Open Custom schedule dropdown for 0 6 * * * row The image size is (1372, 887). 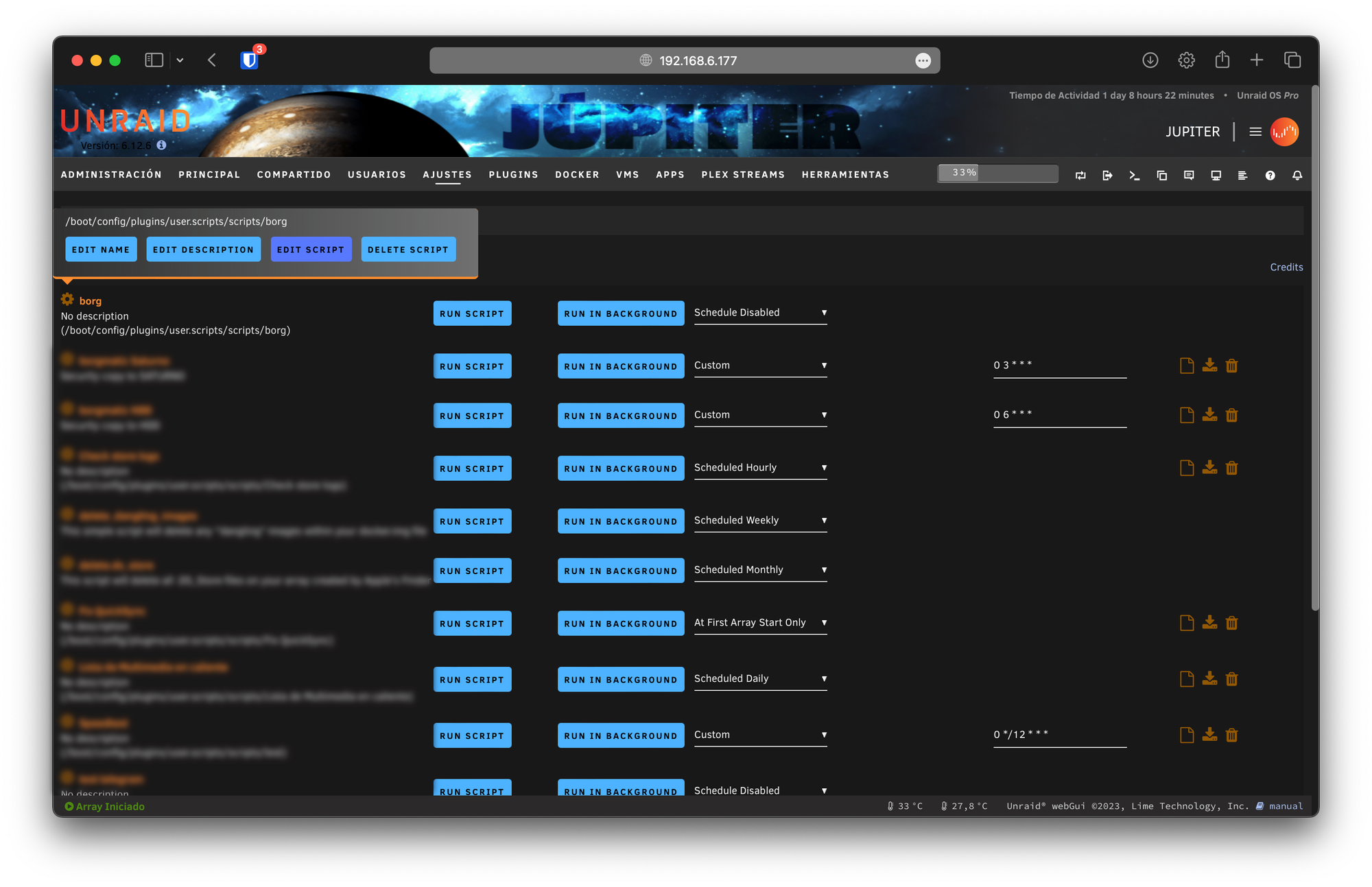click(x=760, y=415)
